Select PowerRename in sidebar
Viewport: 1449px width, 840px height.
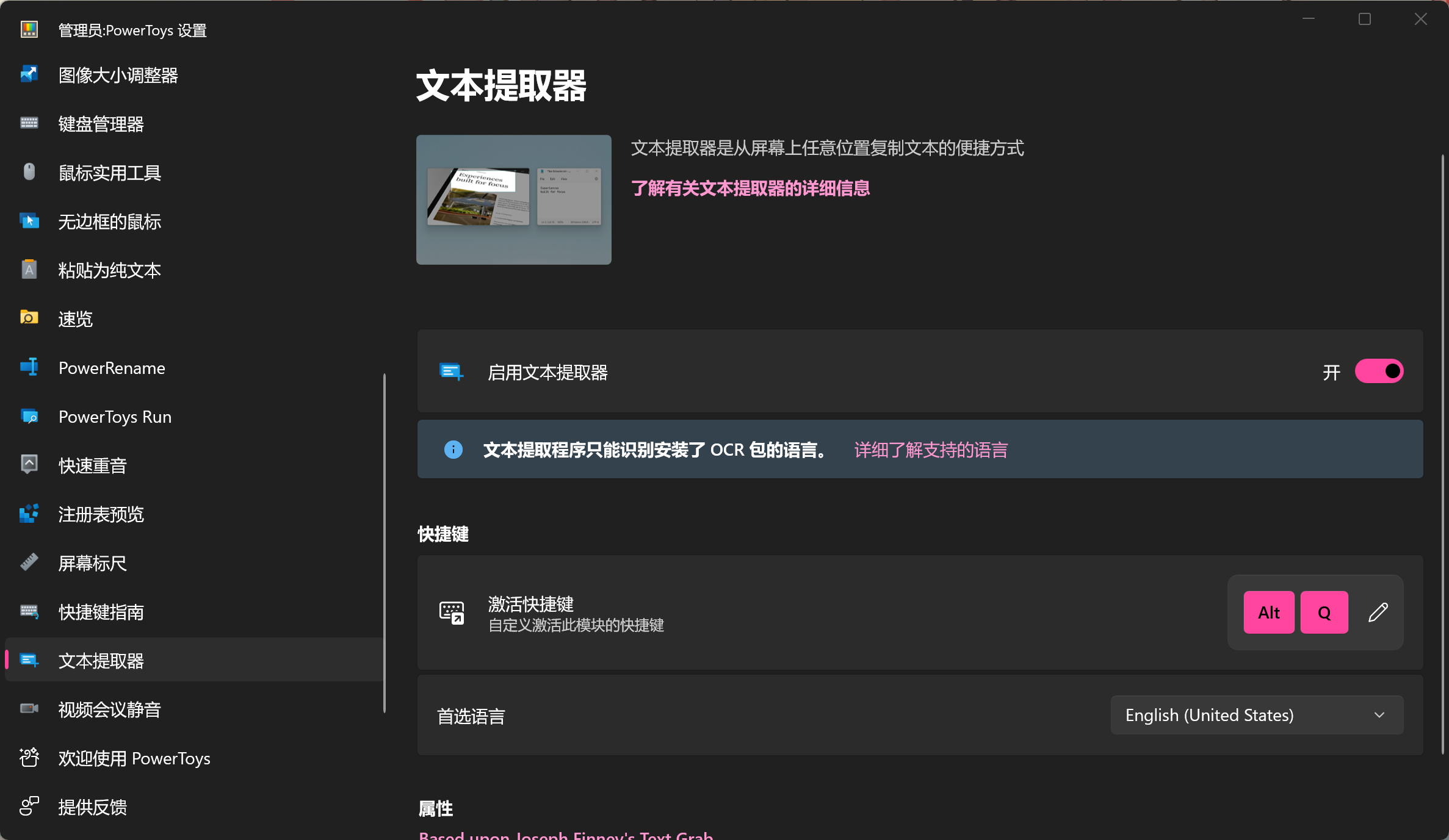(x=194, y=367)
